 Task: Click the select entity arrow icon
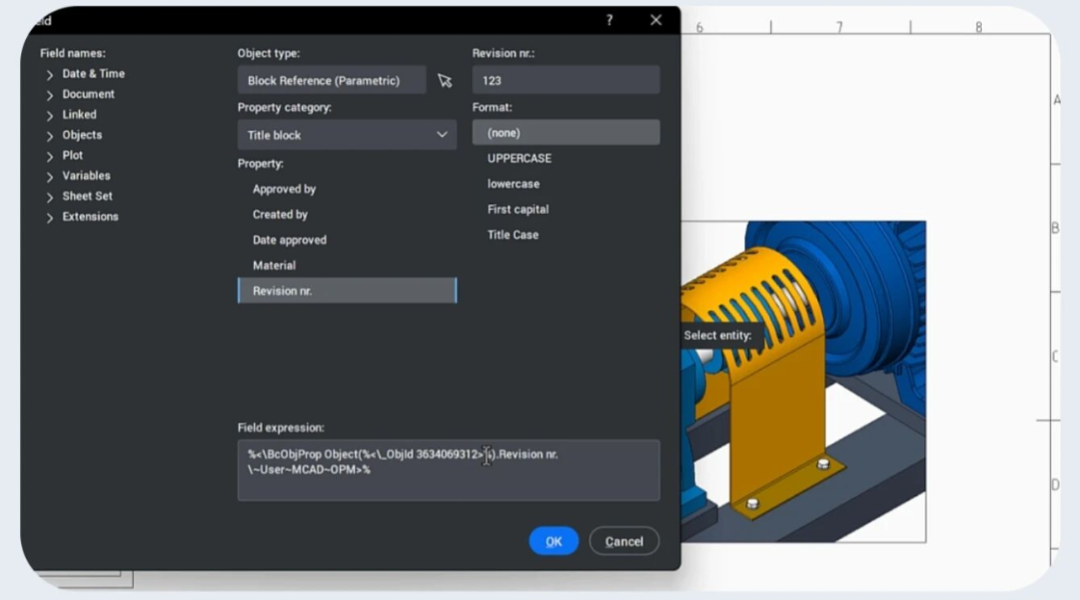(445, 81)
